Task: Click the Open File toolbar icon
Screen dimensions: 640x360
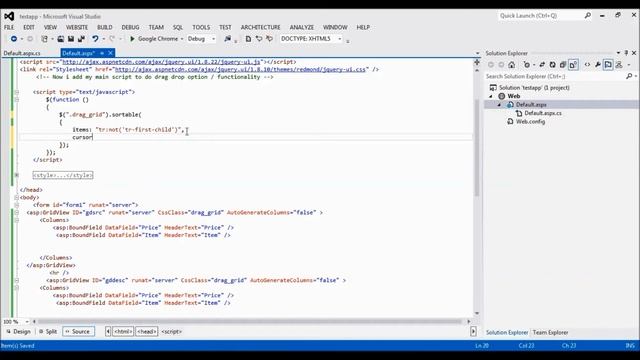Action: click(60, 39)
